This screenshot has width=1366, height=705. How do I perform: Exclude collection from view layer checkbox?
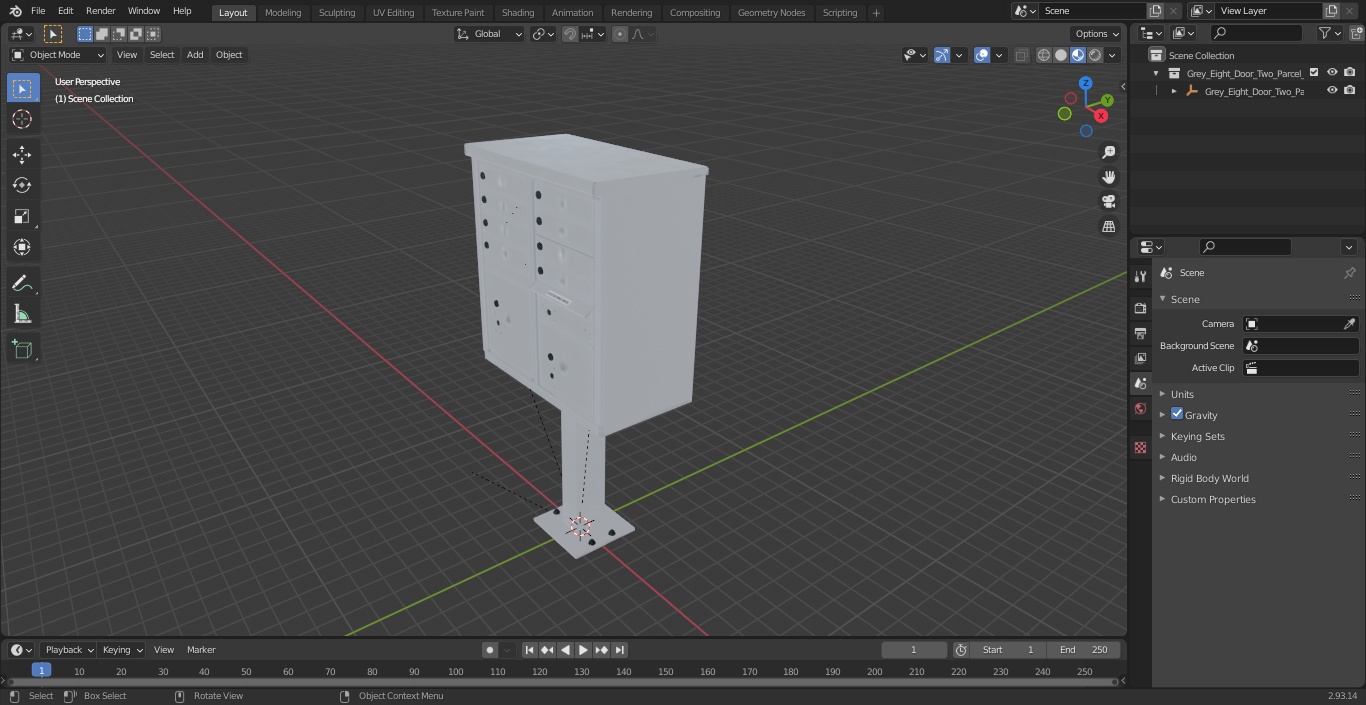pyautogui.click(x=1314, y=73)
